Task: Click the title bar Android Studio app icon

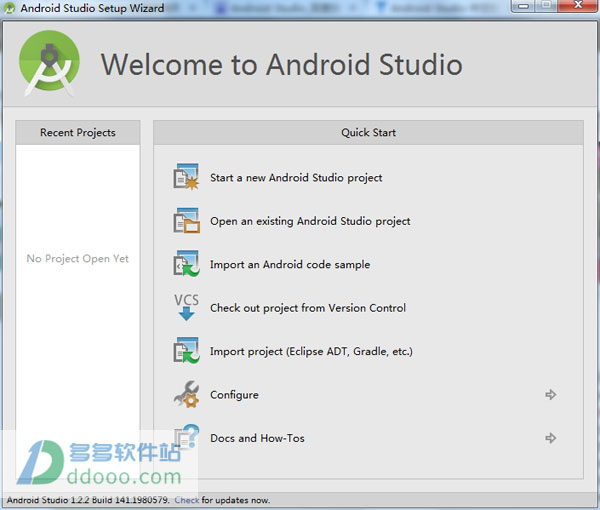Action: click(x=9, y=8)
